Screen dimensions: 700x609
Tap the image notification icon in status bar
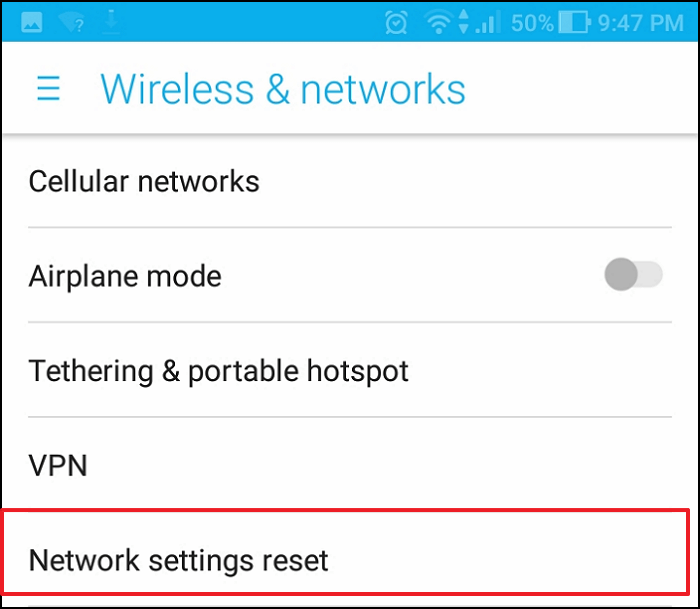[x=32, y=22]
